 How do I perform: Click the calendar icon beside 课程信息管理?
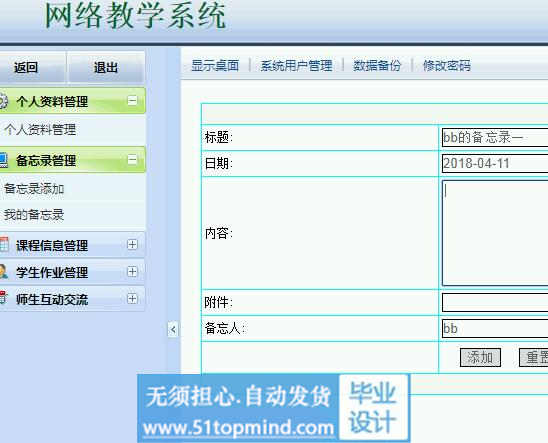click(4, 245)
